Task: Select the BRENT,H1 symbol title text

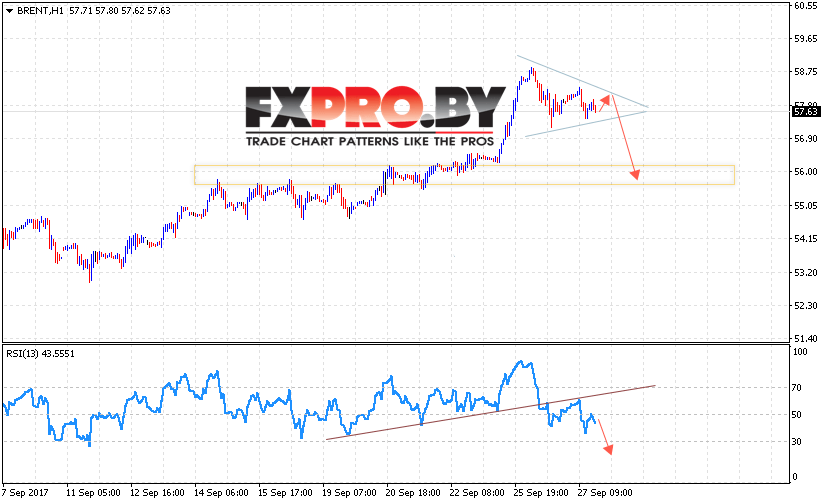Action: pos(41,11)
